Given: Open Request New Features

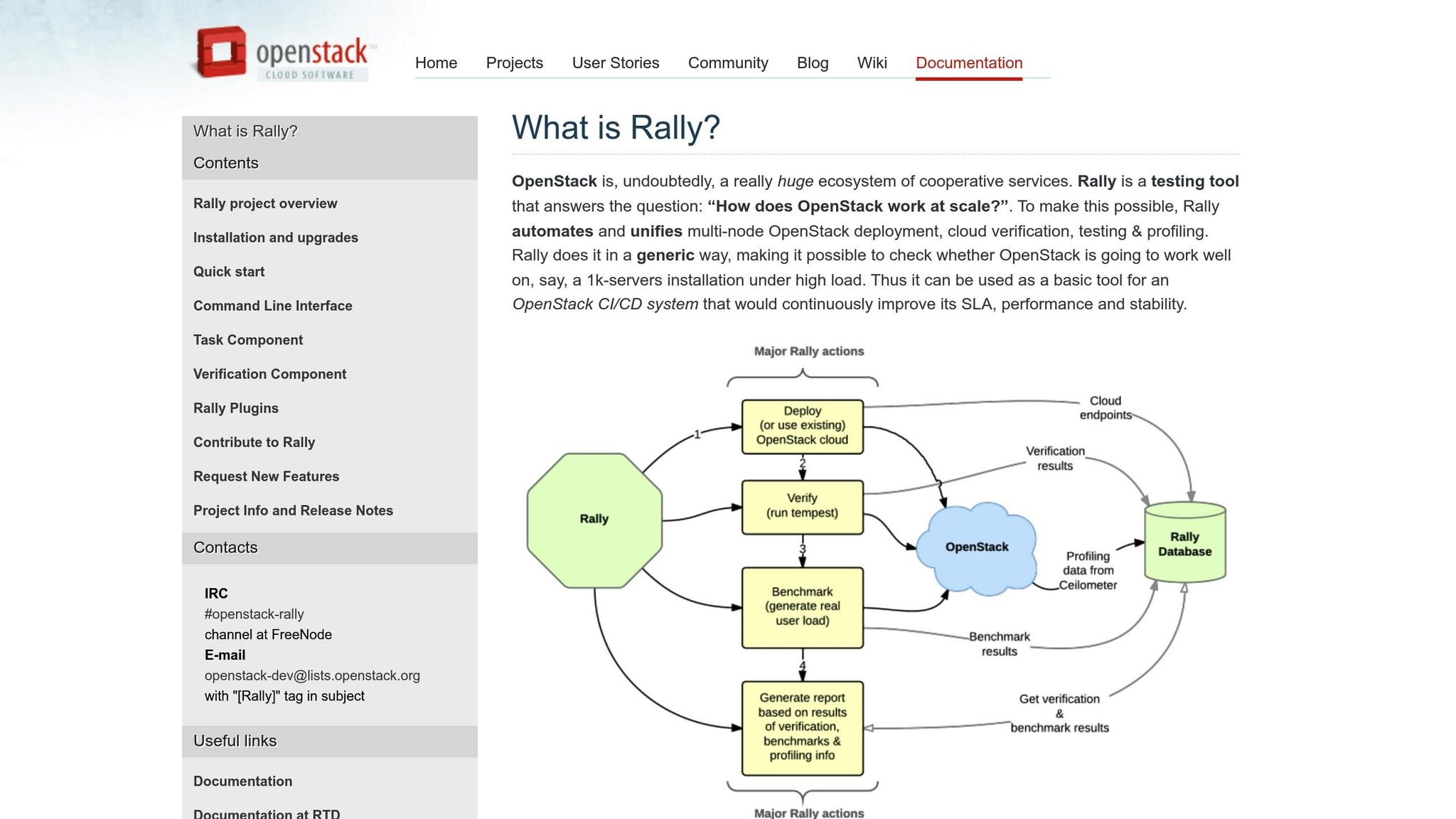Looking at the screenshot, I should pyautogui.click(x=267, y=476).
